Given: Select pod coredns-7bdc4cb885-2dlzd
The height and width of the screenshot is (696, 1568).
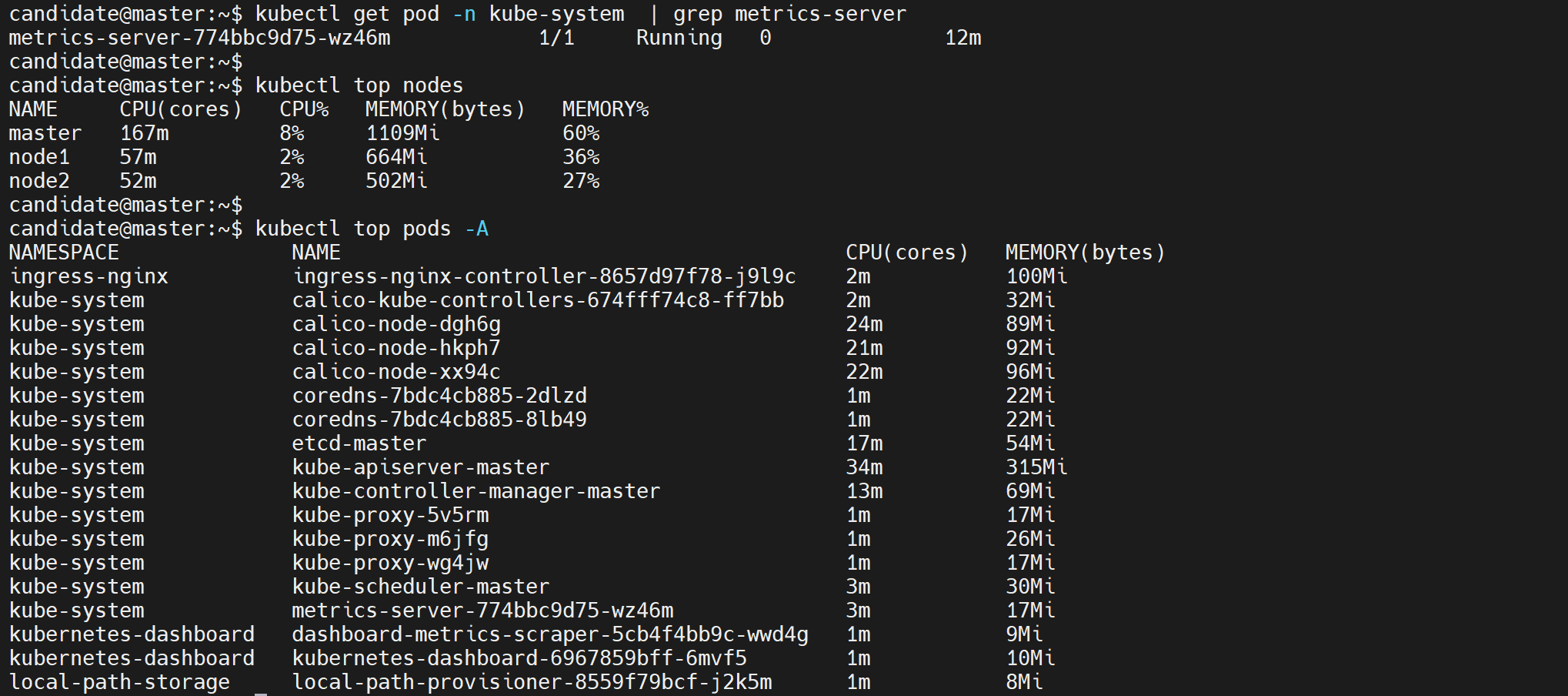Looking at the screenshot, I should [439, 396].
